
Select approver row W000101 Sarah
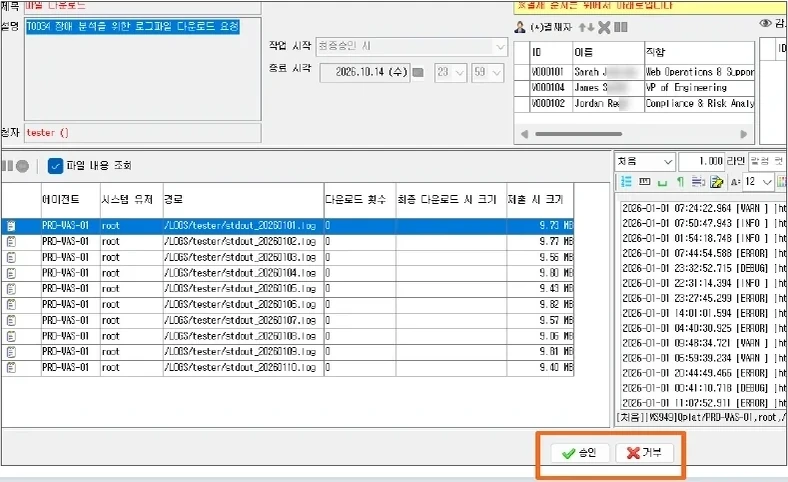tap(634, 72)
